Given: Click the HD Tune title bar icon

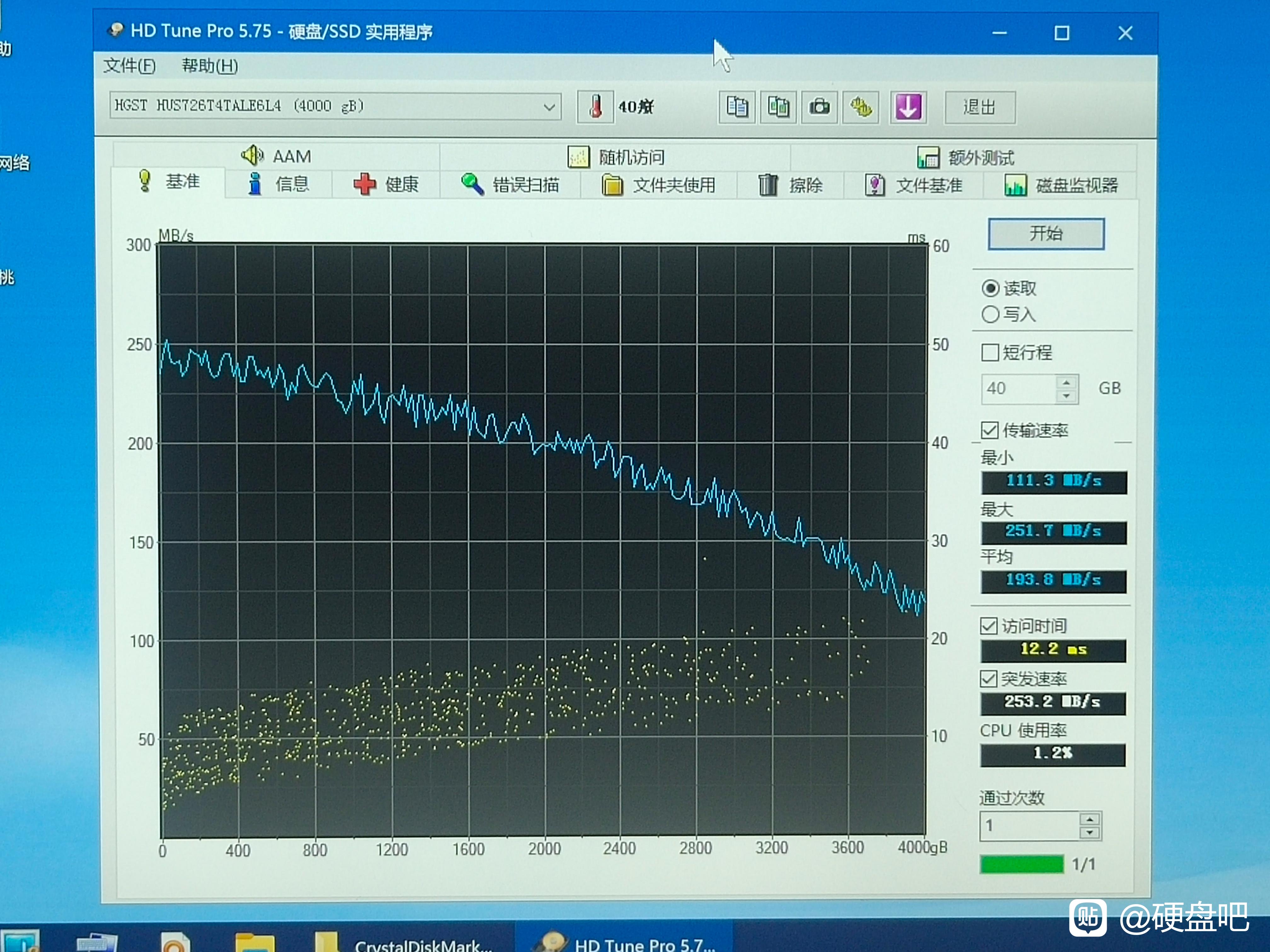Looking at the screenshot, I should (116, 30).
